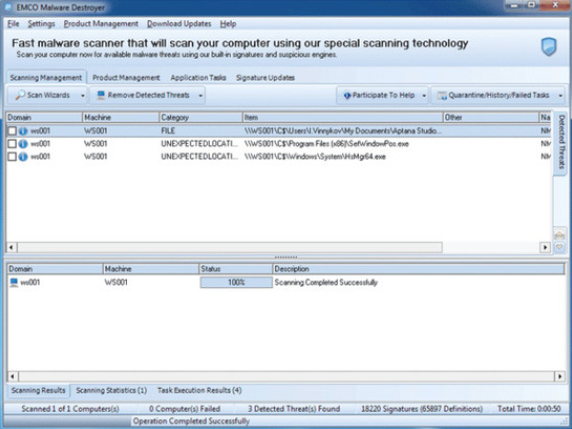The height and width of the screenshot is (429, 572).
Task: Click the Quarantine/History/Failed Tasks icon
Action: [x=442, y=96]
